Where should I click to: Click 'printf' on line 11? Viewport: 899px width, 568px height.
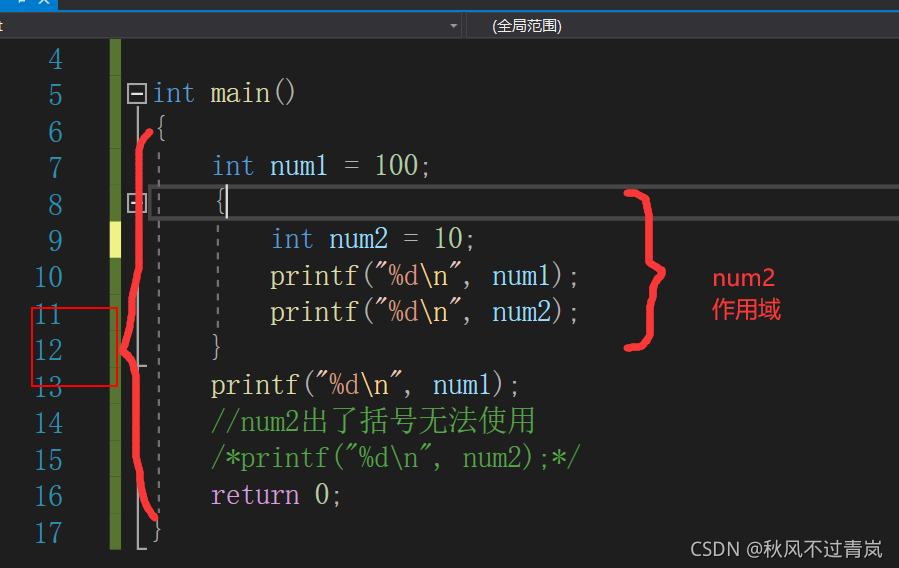pyautogui.click(x=314, y=312)
